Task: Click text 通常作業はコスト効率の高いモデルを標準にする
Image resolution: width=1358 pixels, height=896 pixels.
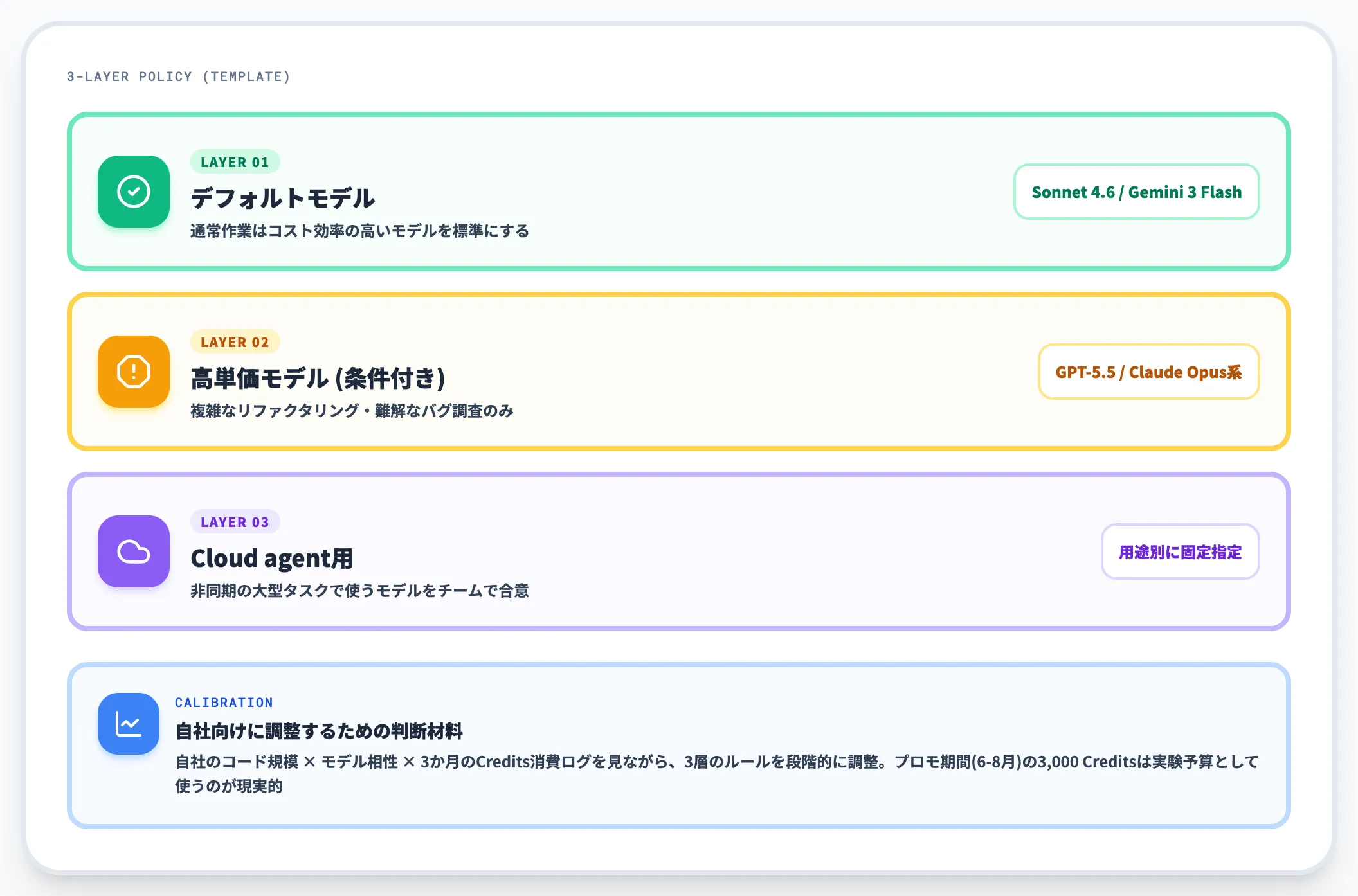Action: (x=359, y=231)
